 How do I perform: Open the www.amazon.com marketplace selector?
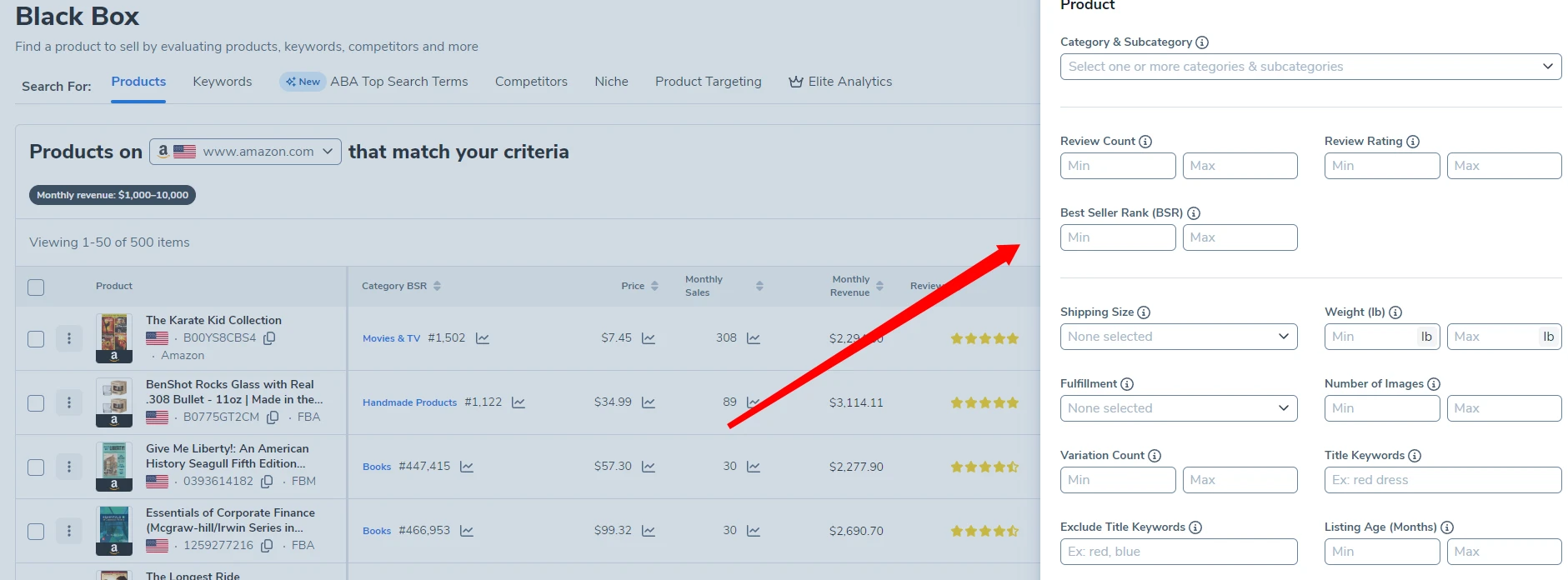click(x=245, y=152)
